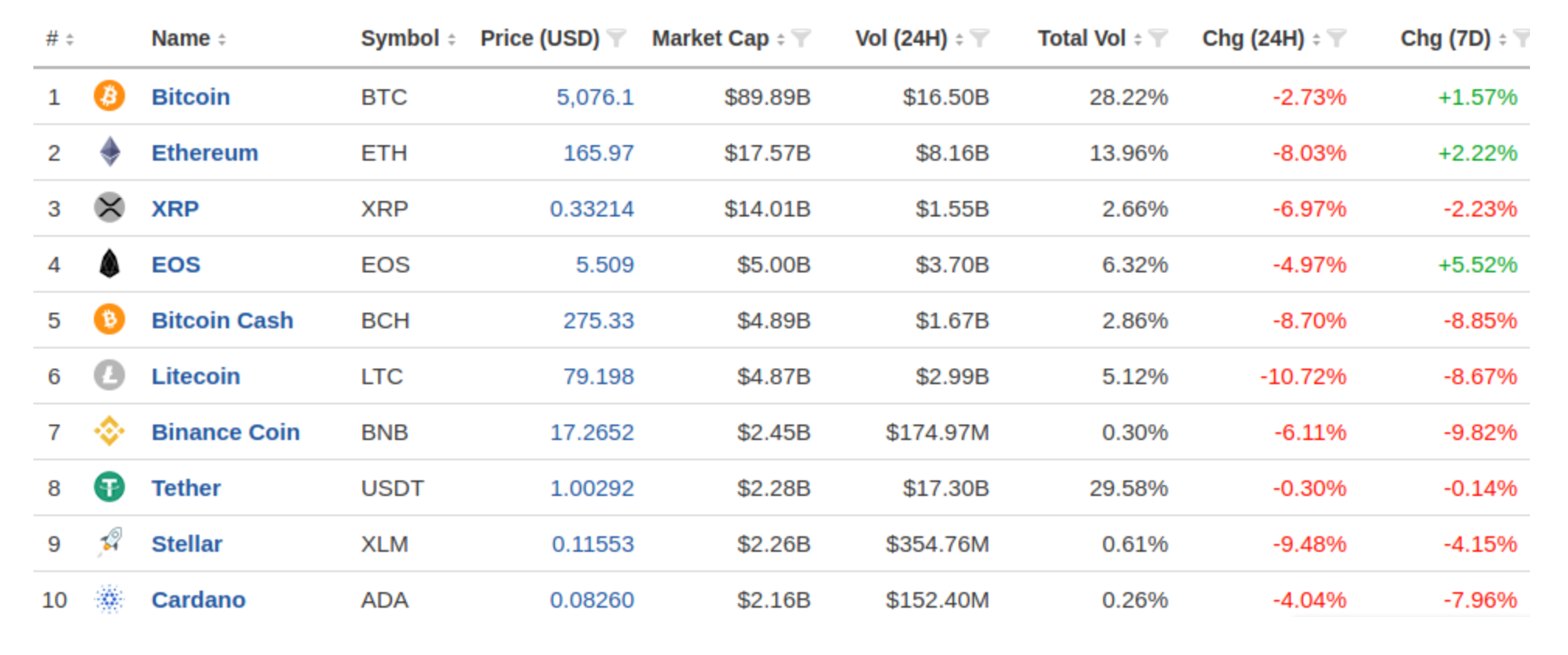Click Bitcoin Cash market cap $4.89B

point(774,321)
